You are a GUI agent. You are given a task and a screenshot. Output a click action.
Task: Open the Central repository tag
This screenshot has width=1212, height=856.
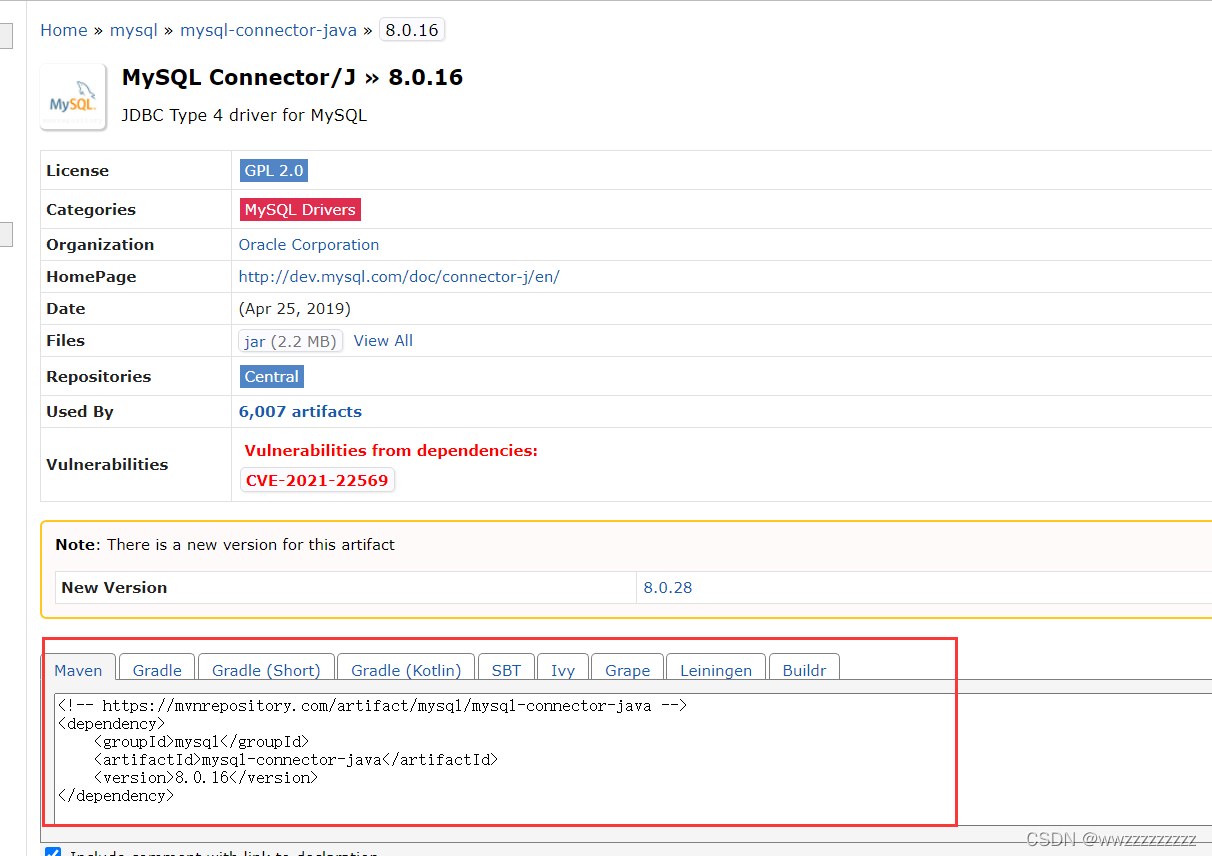pyautogui.click(x=272, y=377)
